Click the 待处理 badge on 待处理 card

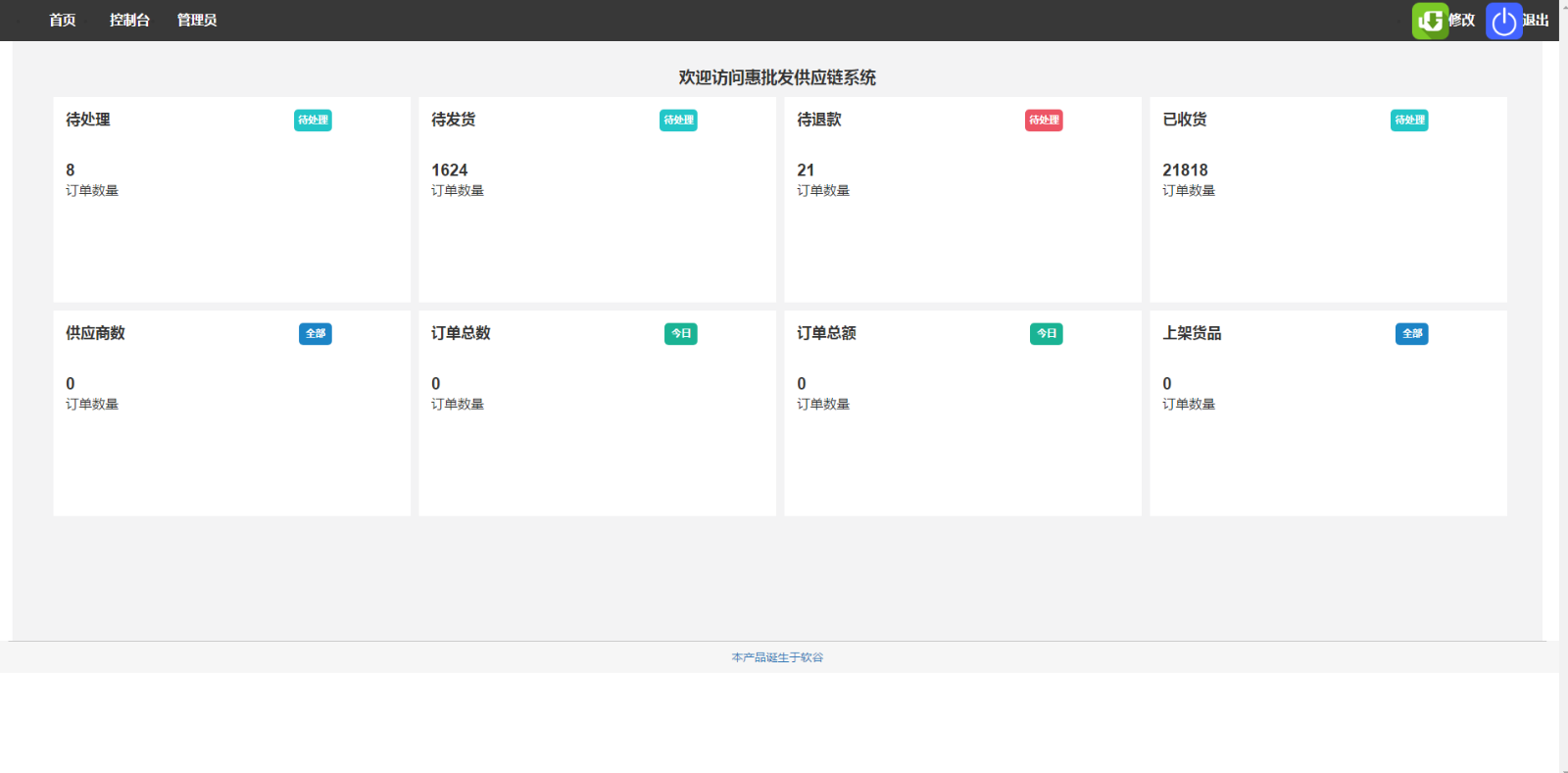tap(313, 121)
